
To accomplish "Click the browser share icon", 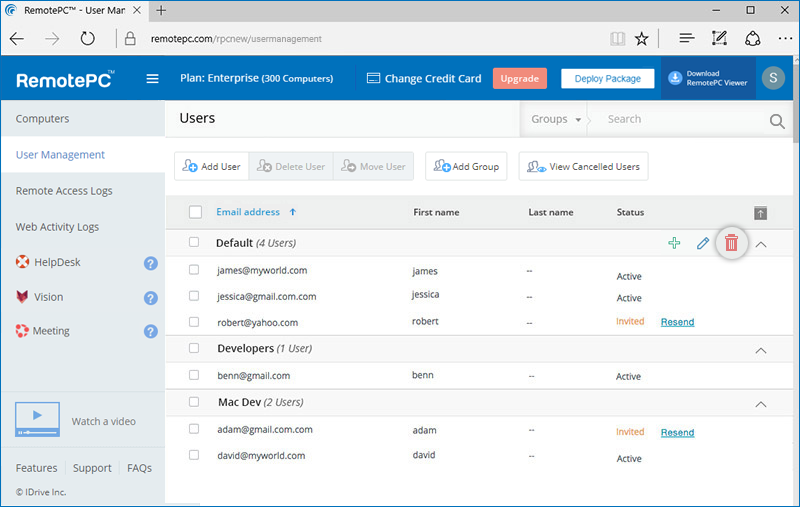I will (753, 39).
